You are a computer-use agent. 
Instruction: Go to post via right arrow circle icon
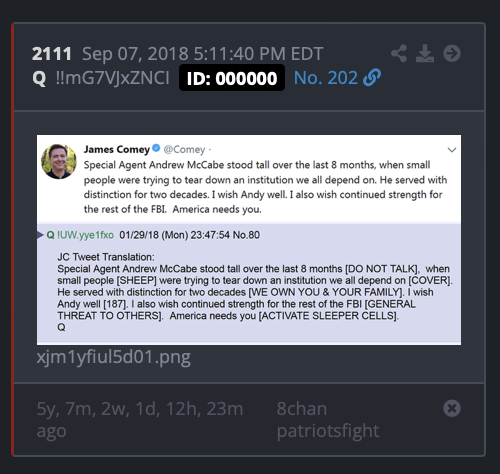452,53
